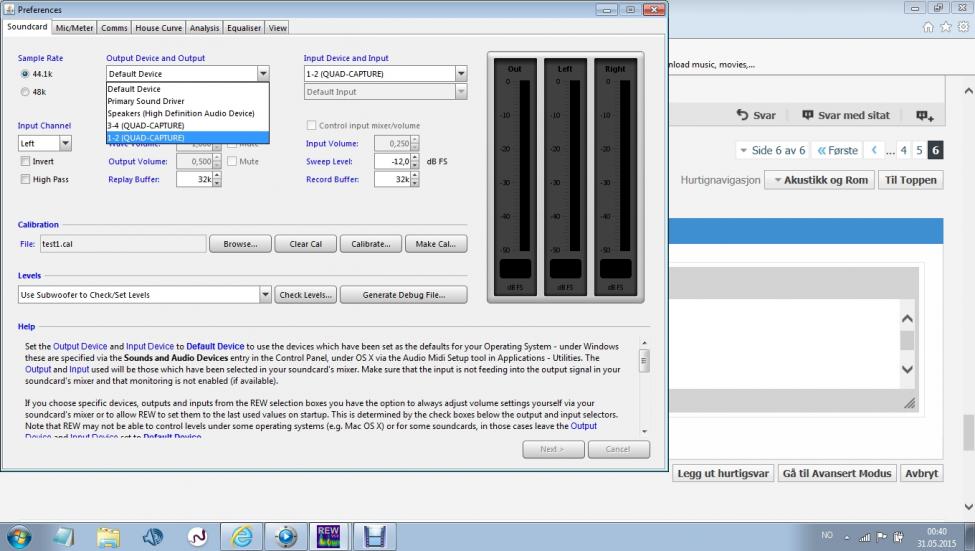Click the browser home icon

coord(928,27)
